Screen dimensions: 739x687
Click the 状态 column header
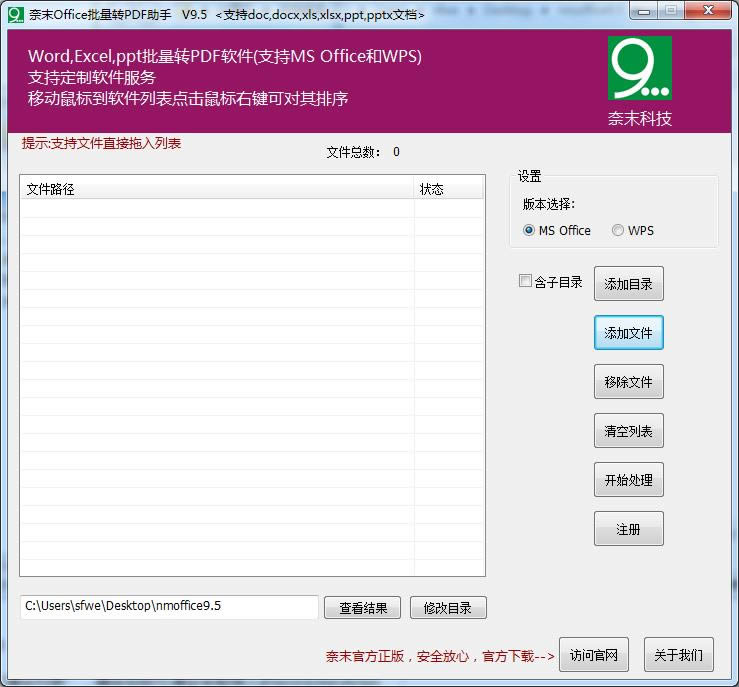tap(449, 189)
